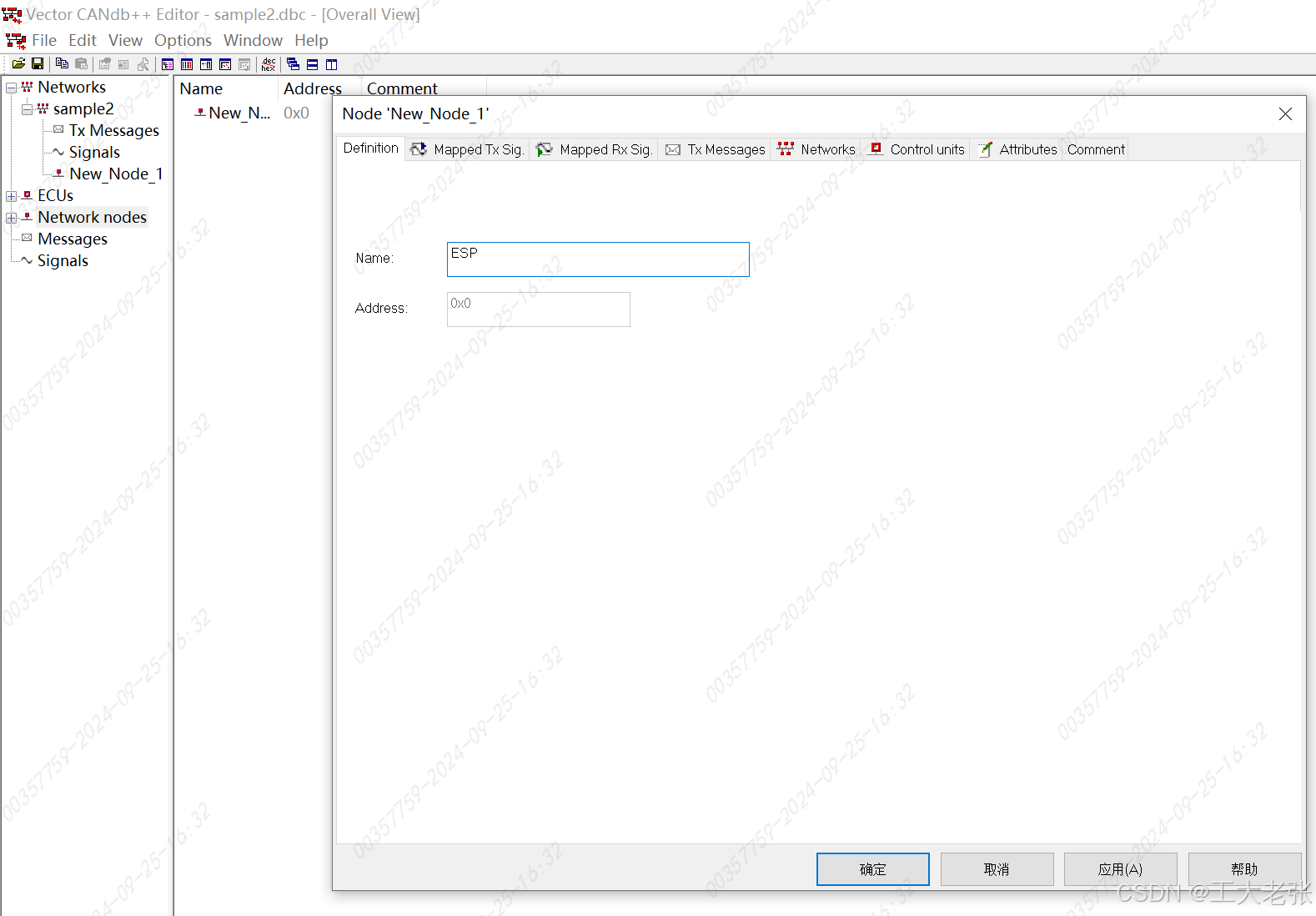Viewport: 1316px width, 916px height.
Task: Click the application icon next to File menu
Action: [x=16, y=40]
